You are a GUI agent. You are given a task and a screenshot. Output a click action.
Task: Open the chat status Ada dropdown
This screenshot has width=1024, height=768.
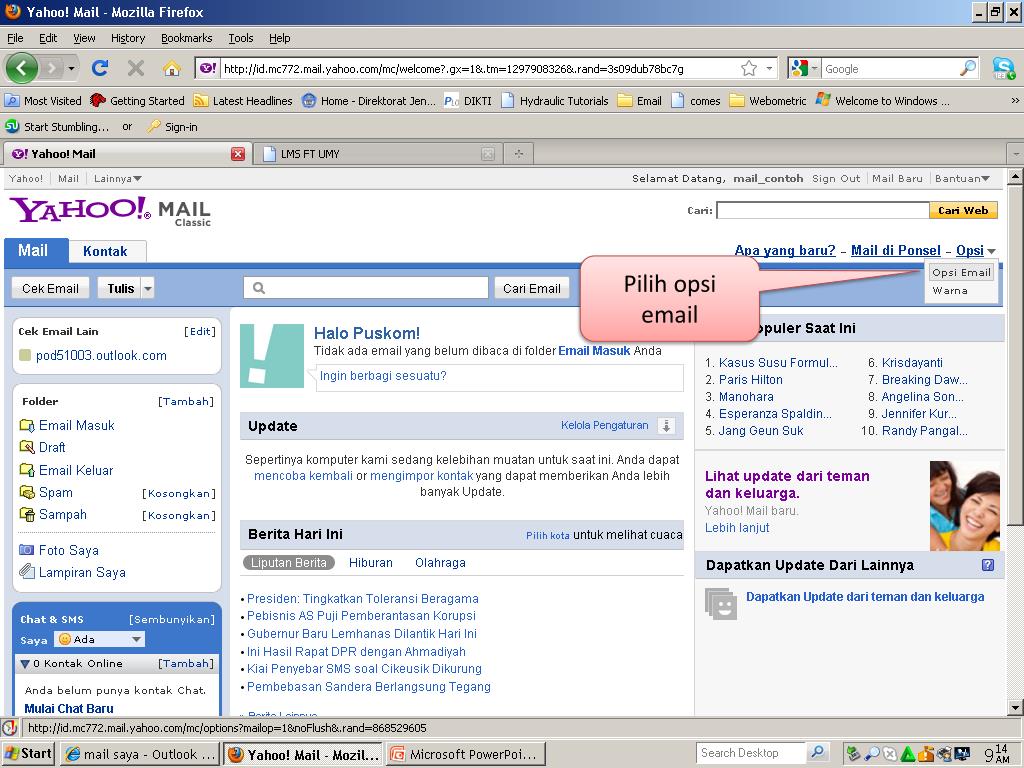[x=100, y=639]
